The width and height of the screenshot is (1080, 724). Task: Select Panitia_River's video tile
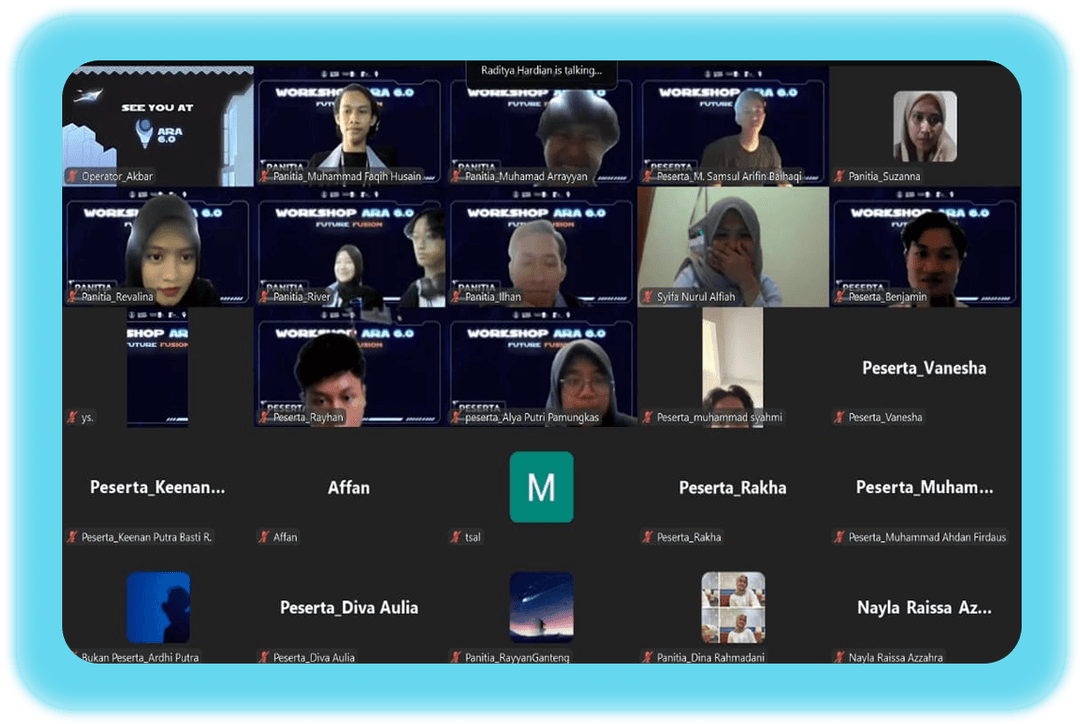[350, 247]
